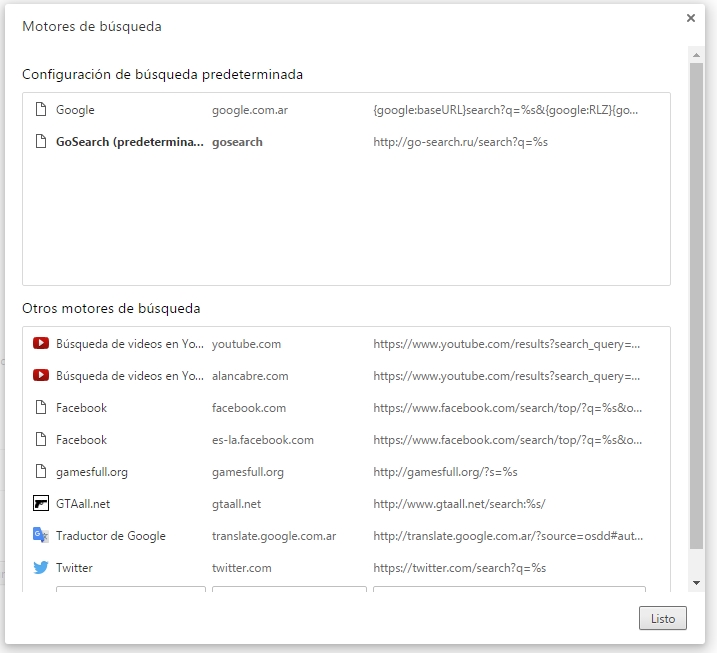Select Traductor de Google engine name
The image size is (717, 653).
(x=111, y=536)
